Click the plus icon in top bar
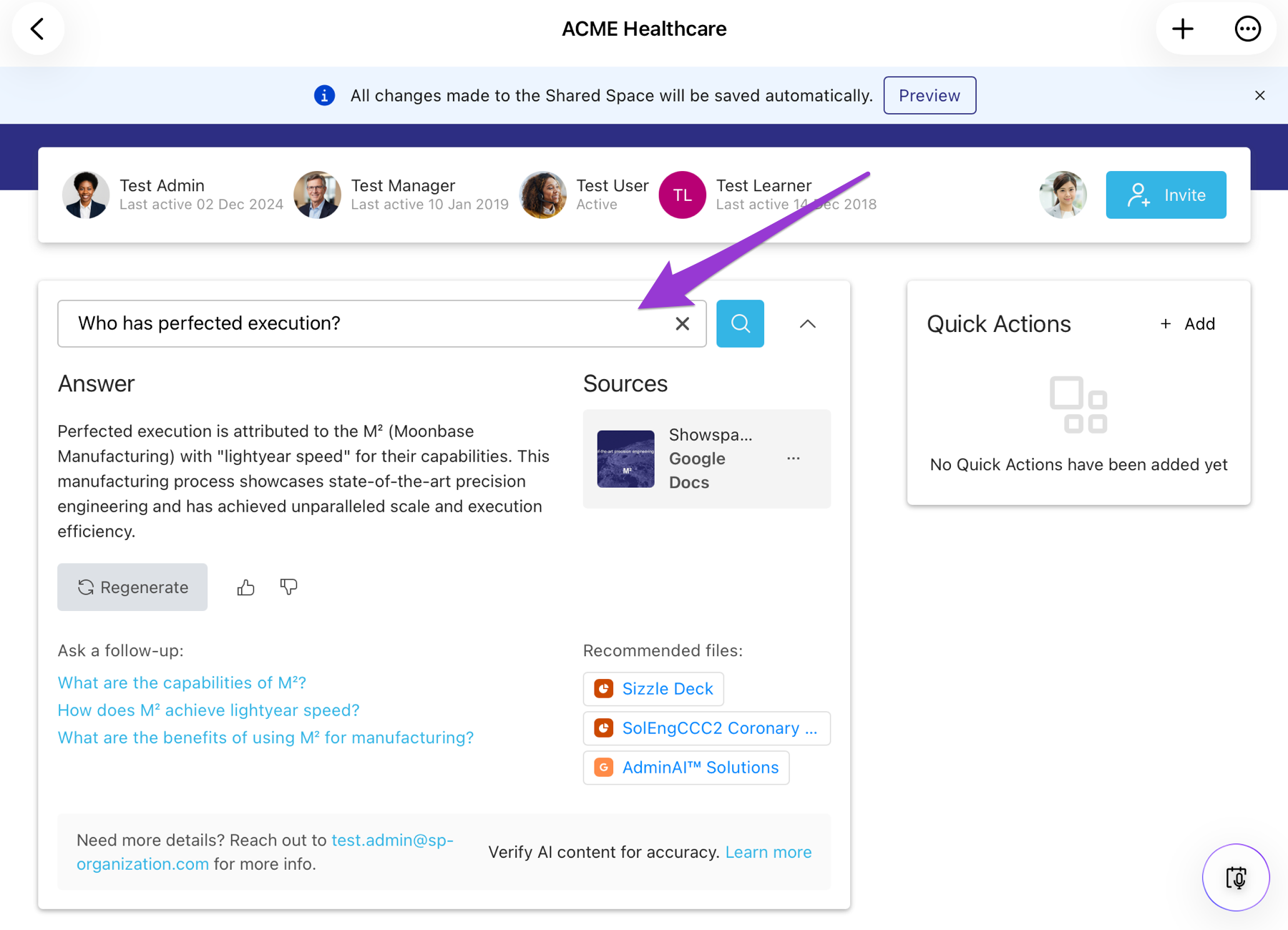This screenshot has height=930, width=1288. (1182, 29)
